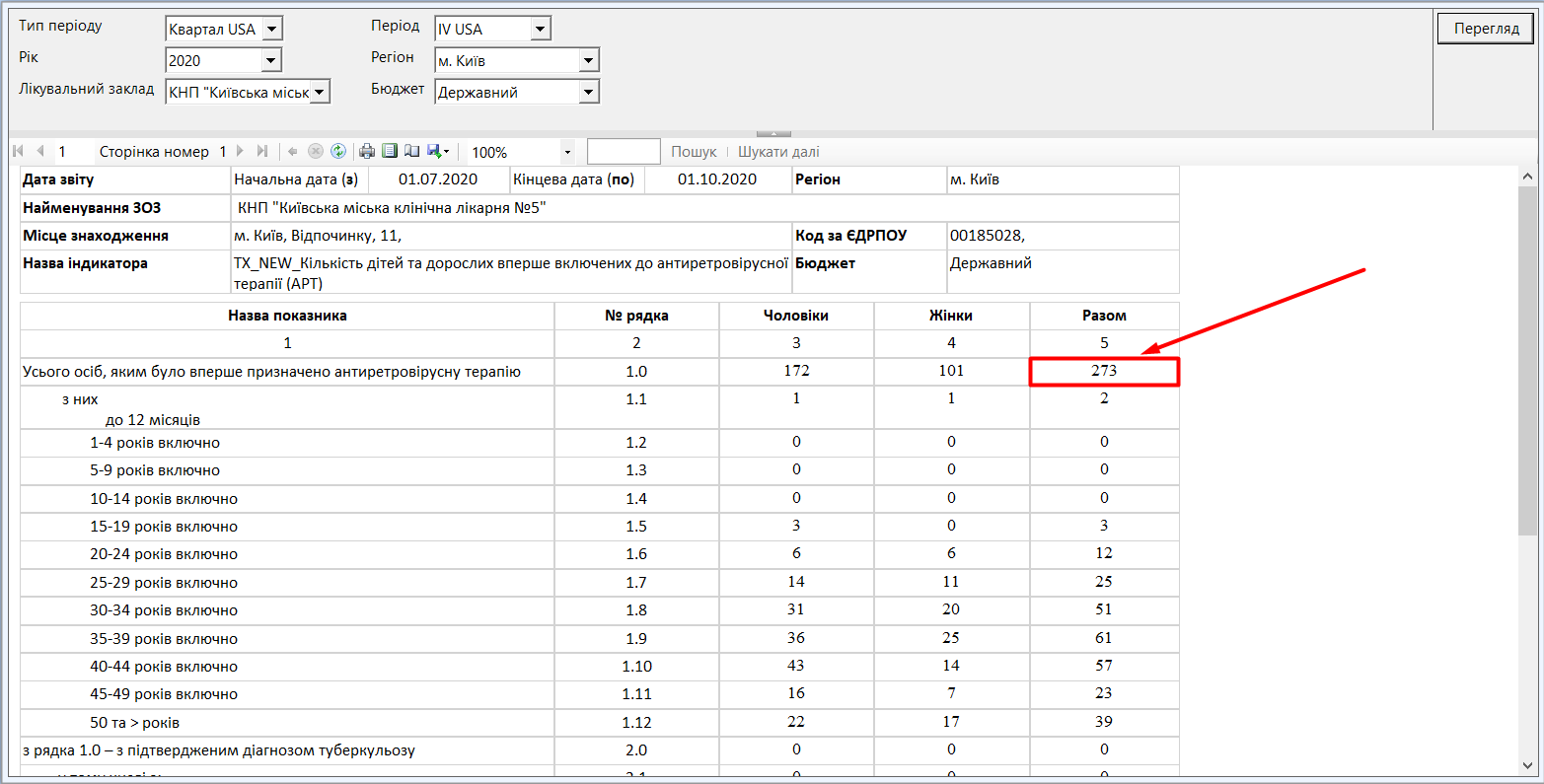
Task: Click value 61 in Разом column
Action: (1104, 638)
